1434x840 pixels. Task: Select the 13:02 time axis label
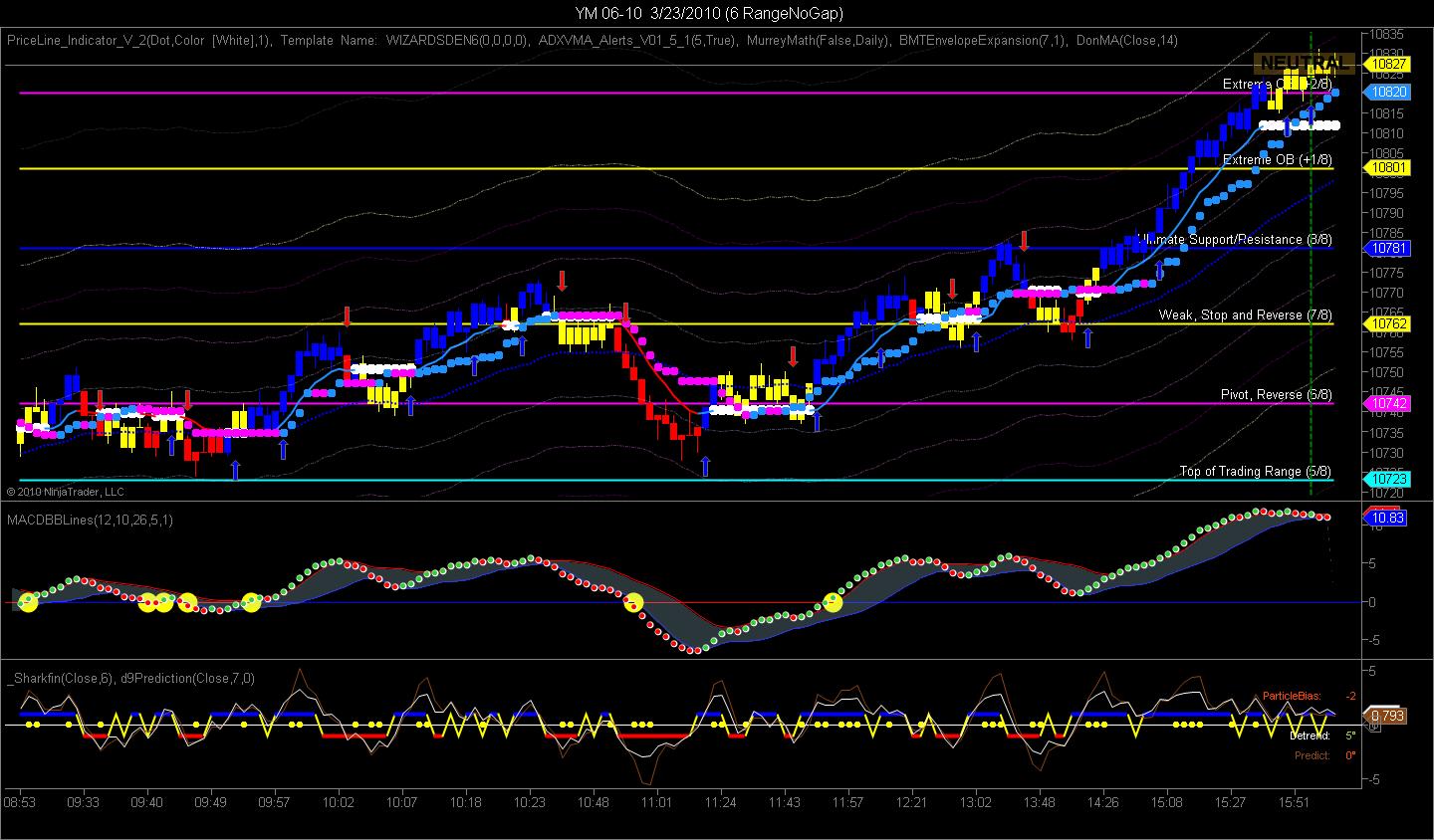[x=976, y=802]
